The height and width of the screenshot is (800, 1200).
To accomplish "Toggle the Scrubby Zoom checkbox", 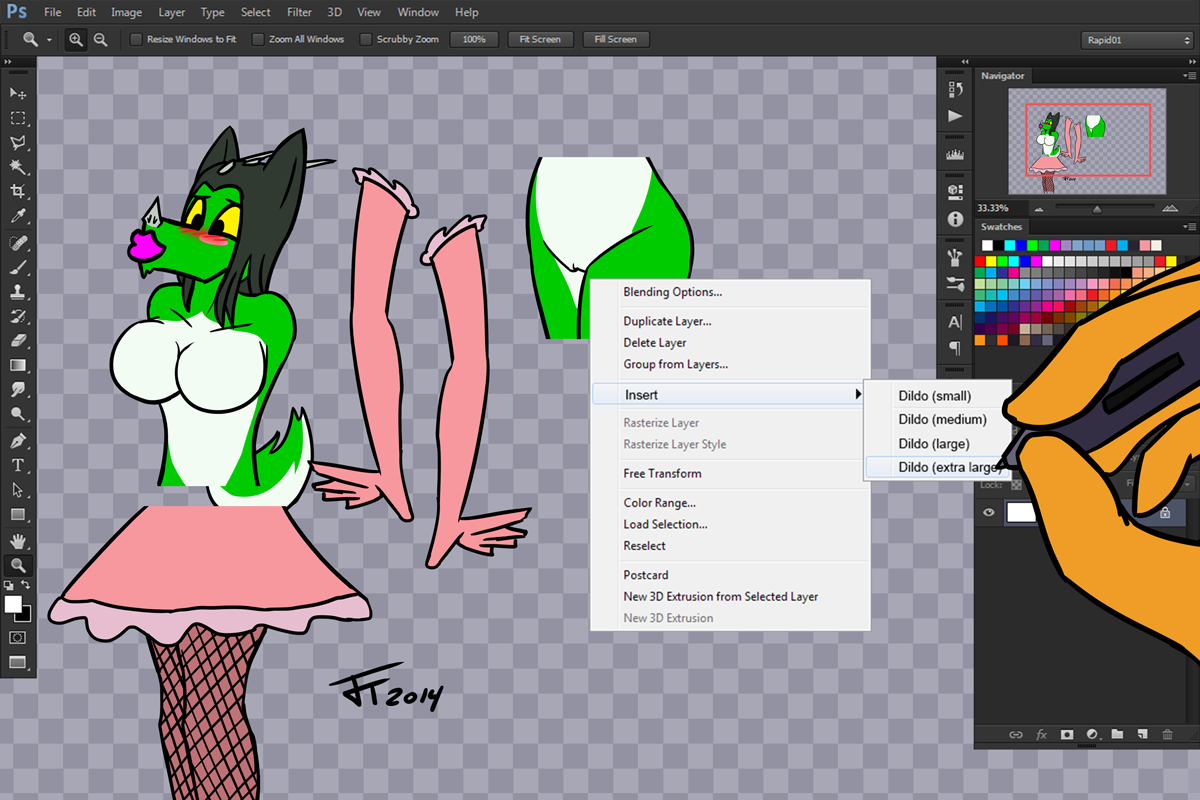I will tap(366, 40).
